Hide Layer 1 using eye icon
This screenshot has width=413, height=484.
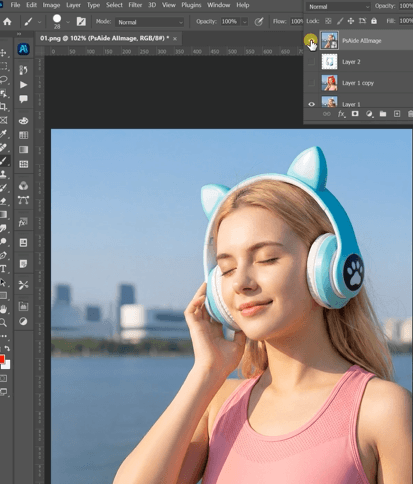point(311,104)
